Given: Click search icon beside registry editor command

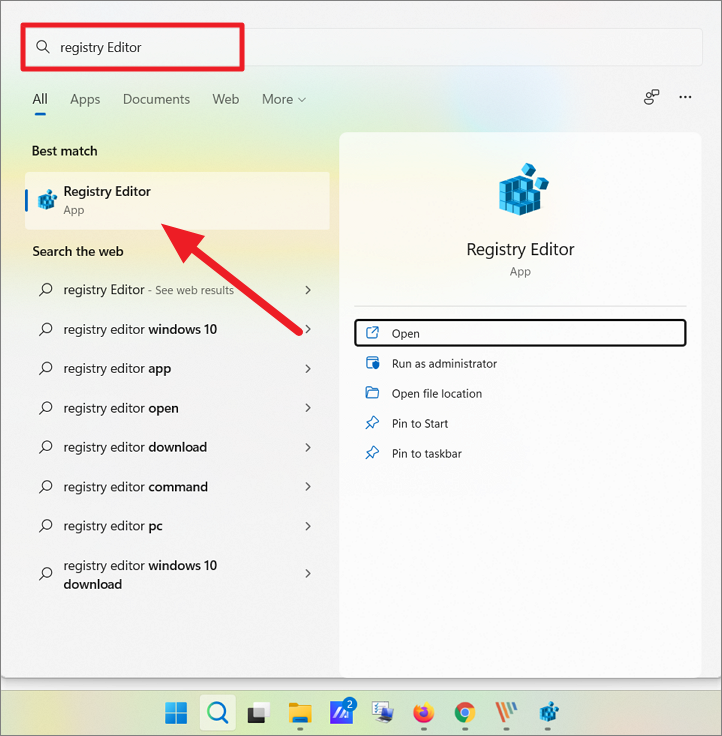Looking at the screenshot, I should 46,486.
